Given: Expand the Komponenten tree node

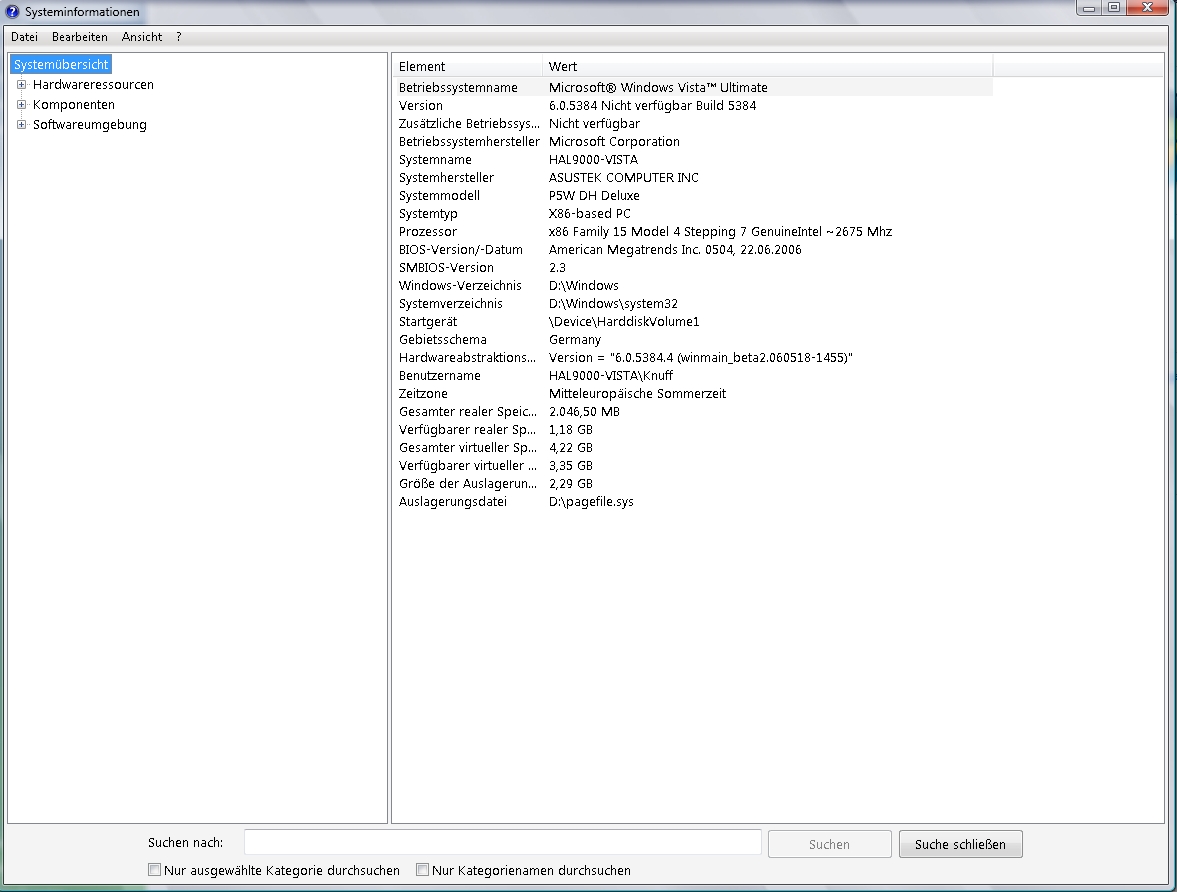Looking at the screenshot, I should coord(22,105).
